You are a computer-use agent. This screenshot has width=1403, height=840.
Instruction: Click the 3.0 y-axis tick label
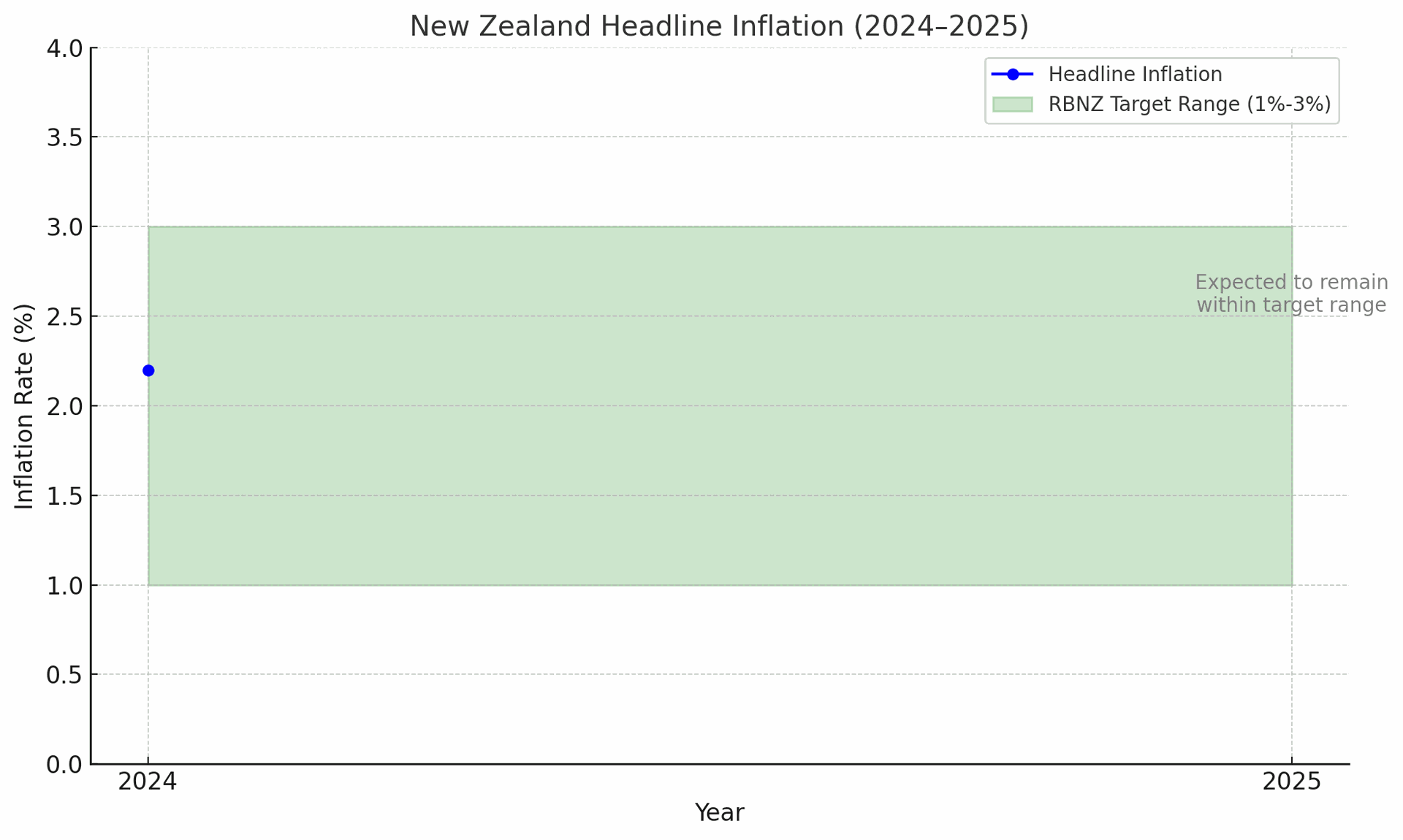[64, 227]
